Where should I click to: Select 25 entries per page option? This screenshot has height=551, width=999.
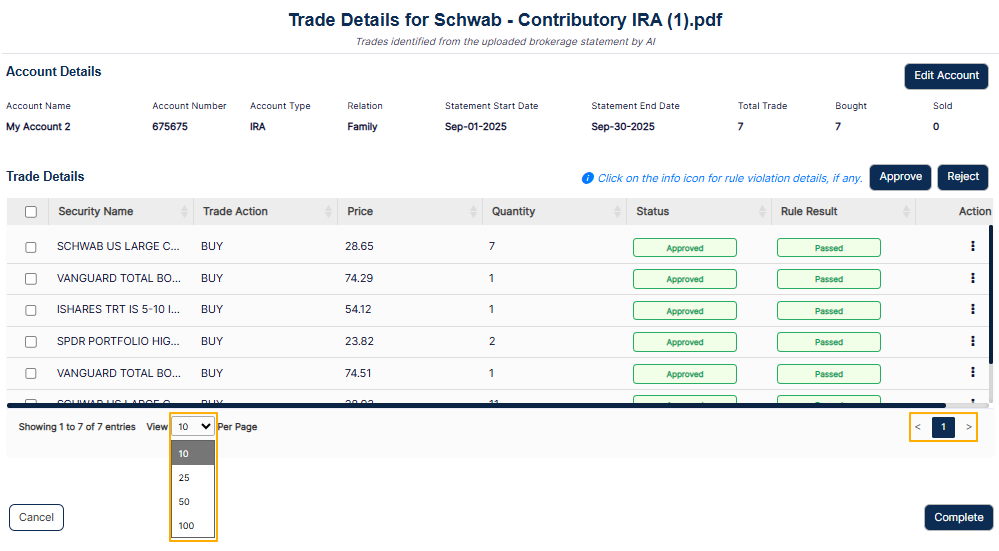coord(193,478)
